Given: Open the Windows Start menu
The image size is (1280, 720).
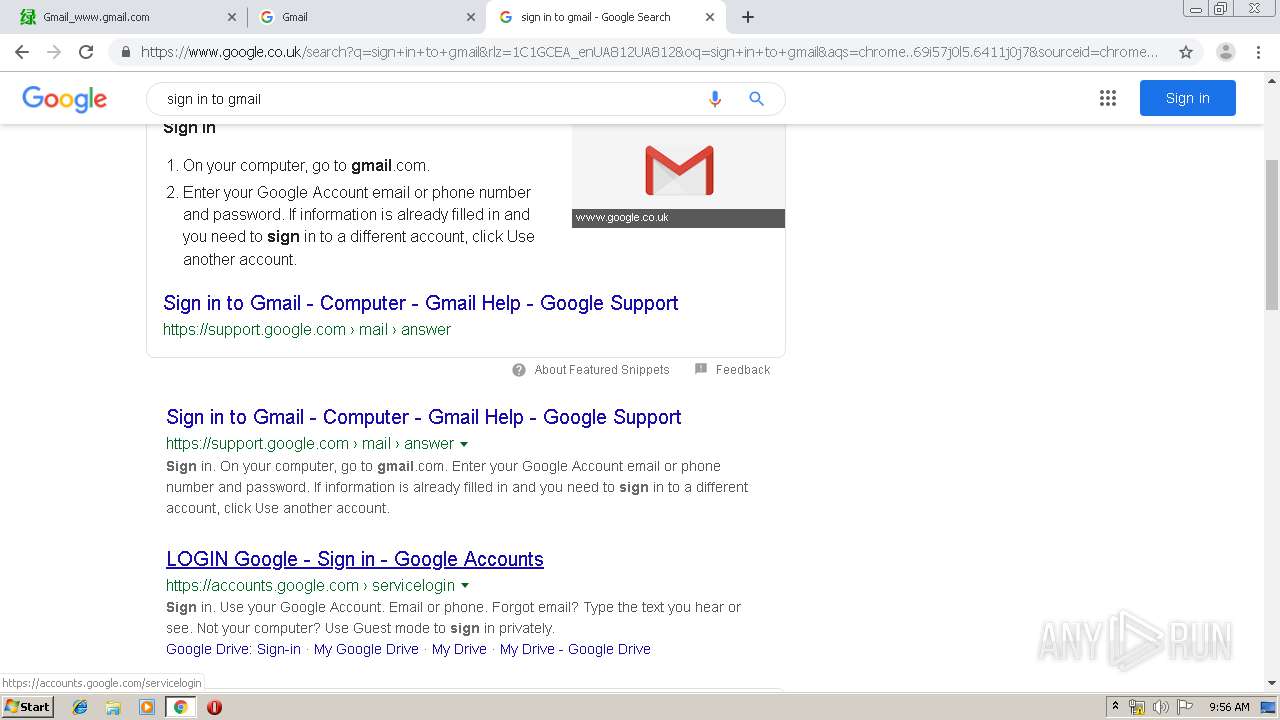Looking at the screenshot, I should click(27, 707).
